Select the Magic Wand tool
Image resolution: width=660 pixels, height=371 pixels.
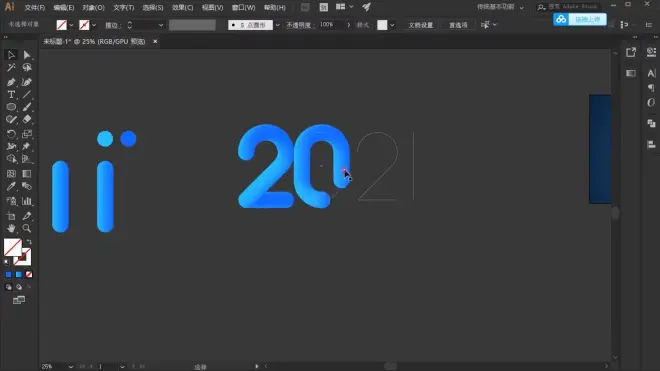coord(11,68)
